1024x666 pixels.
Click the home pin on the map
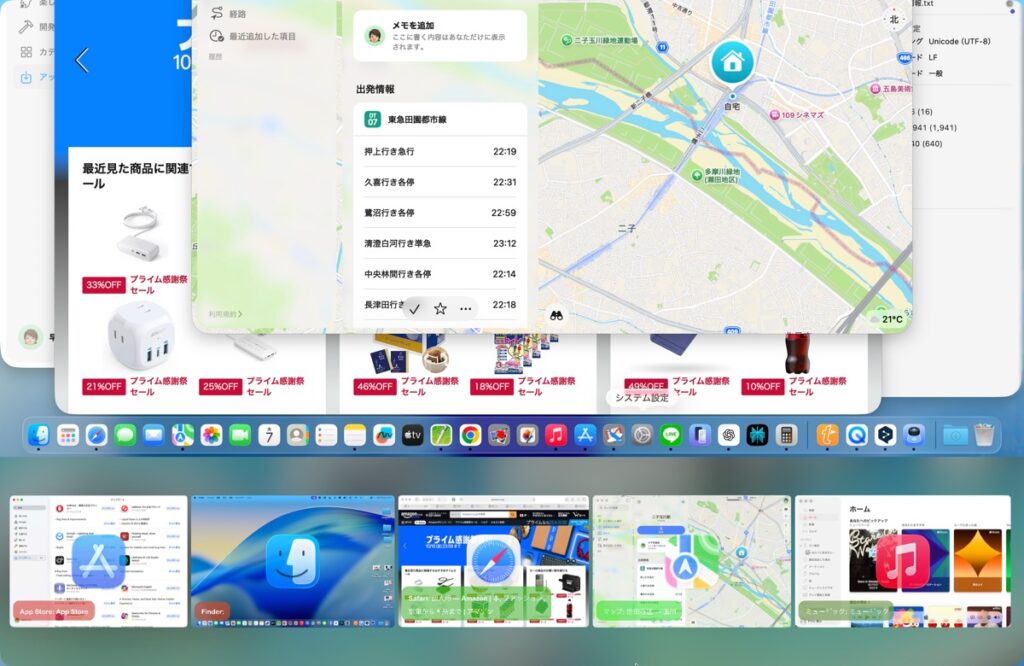tap(732, 62)
